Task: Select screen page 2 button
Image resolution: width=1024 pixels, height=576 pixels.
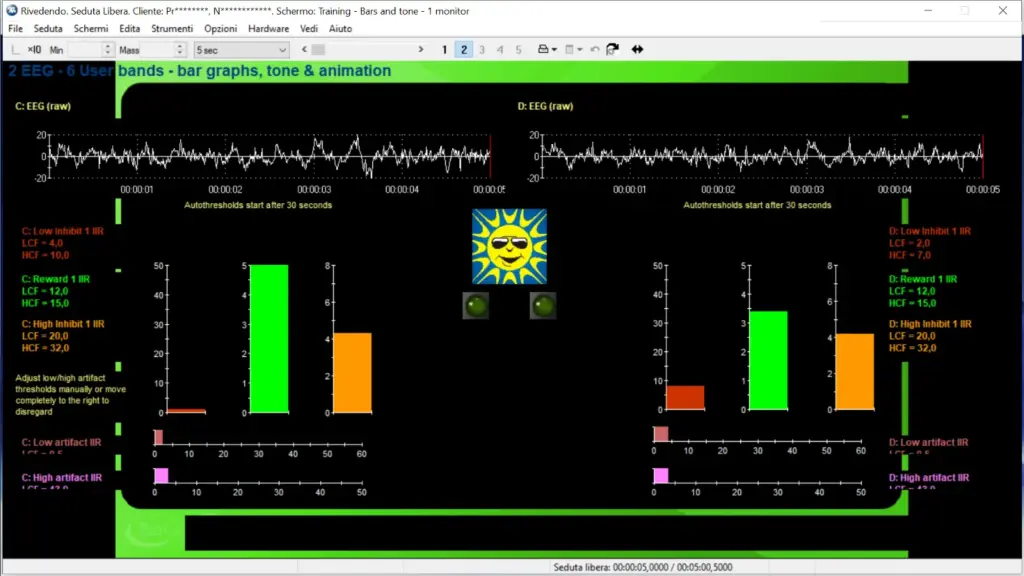Action: (x=464, y=50)
